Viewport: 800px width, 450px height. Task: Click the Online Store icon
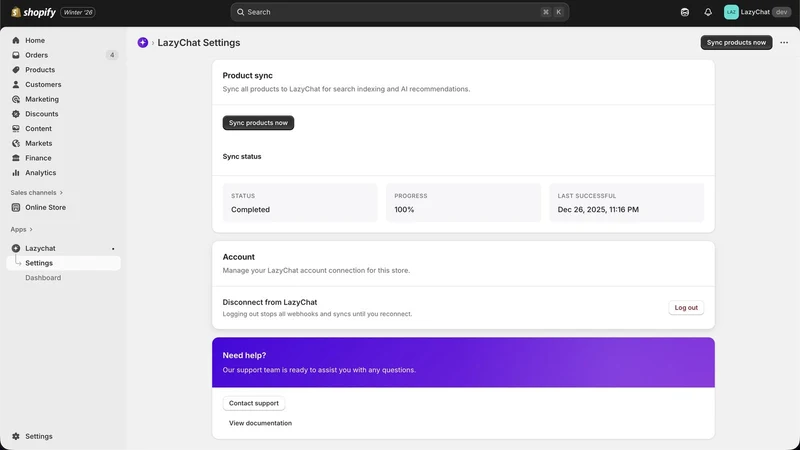(x=16, y=208)
